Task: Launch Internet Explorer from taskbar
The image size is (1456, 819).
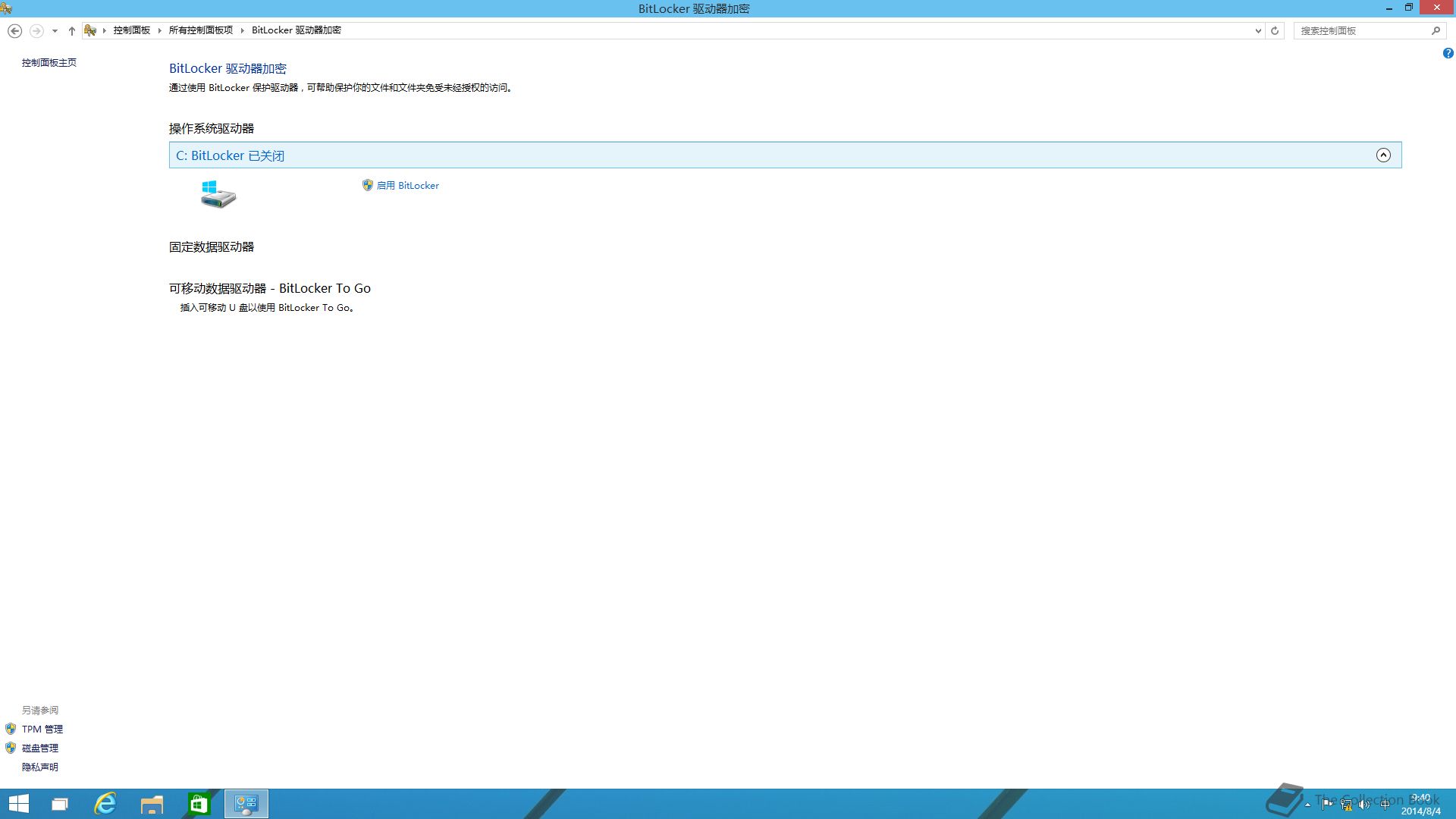Action: pyautogui.click(x=105, y=804)
